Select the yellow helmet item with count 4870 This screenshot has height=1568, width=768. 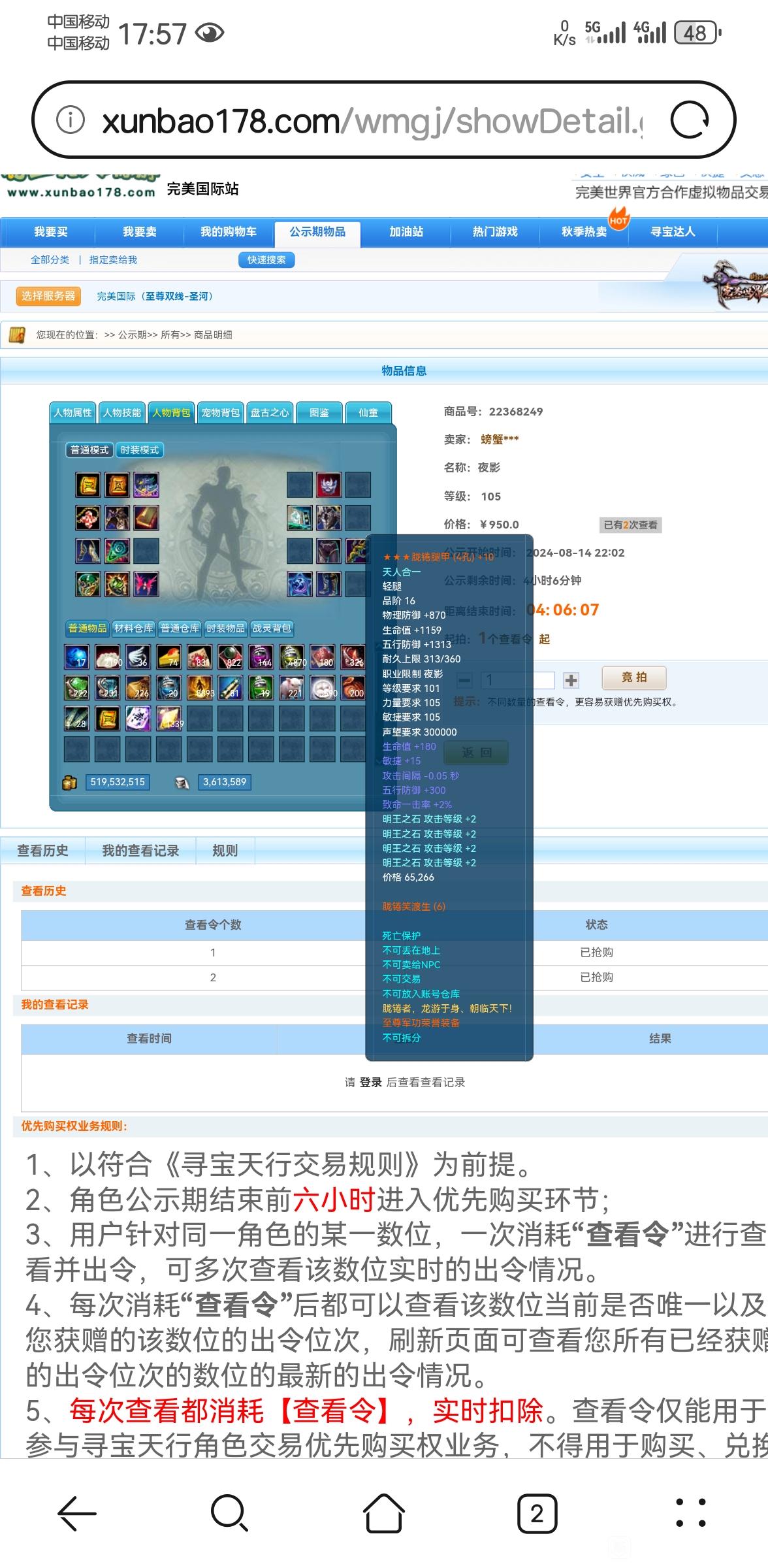(x=291, y=656)
